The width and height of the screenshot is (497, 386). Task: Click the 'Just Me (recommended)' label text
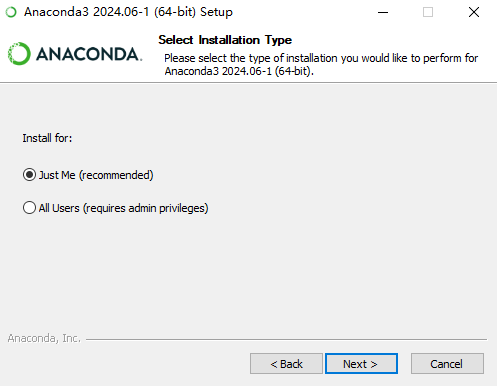point(96,175)
